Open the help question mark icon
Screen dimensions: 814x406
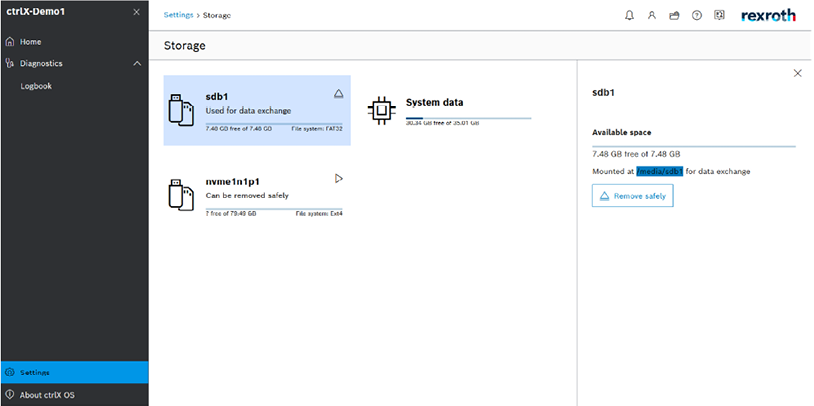pyautogui.click(x=697, y=16)
